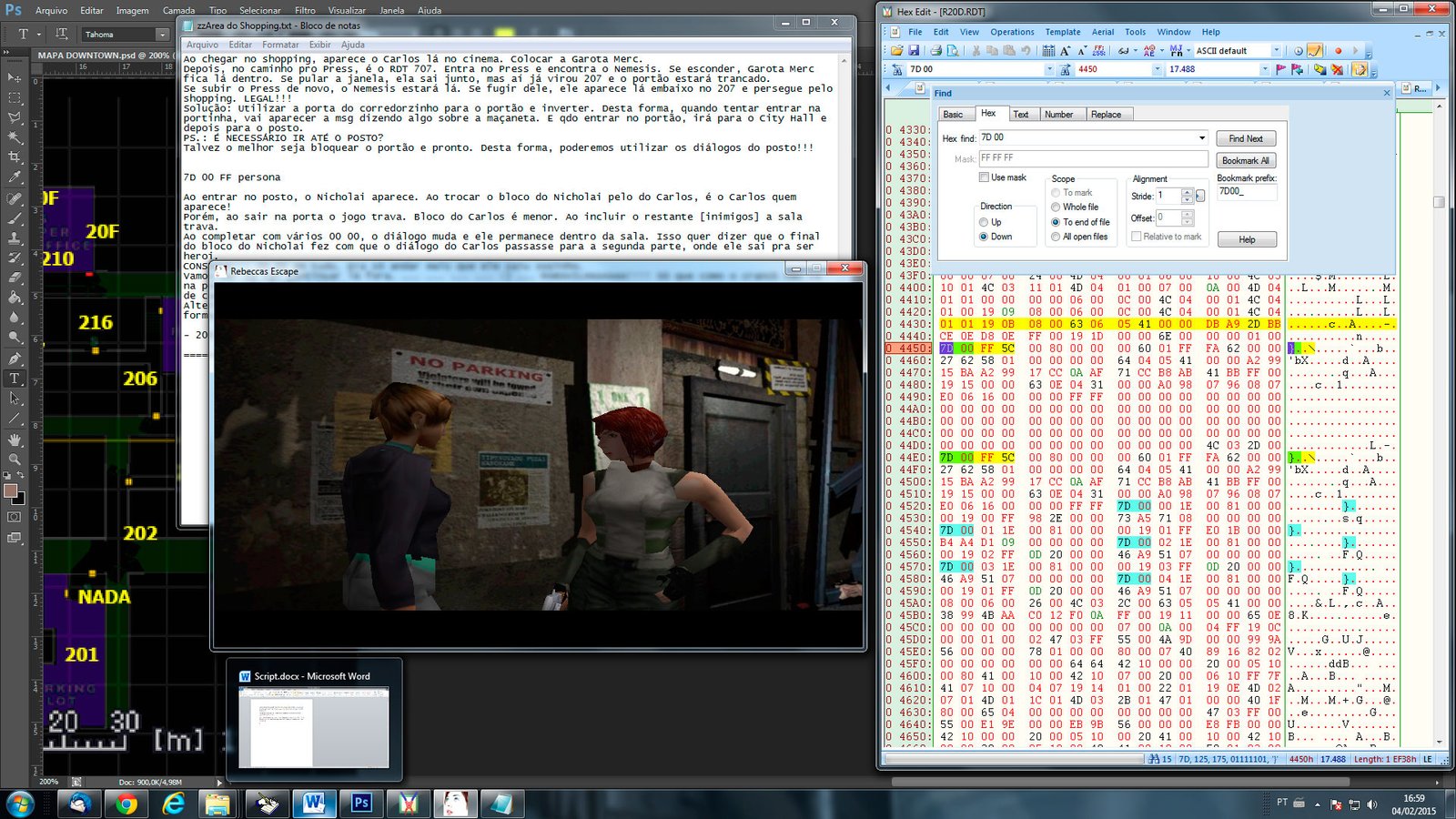
Task: Toggle text orientation in Photoshop options bar
Action: 62,34
